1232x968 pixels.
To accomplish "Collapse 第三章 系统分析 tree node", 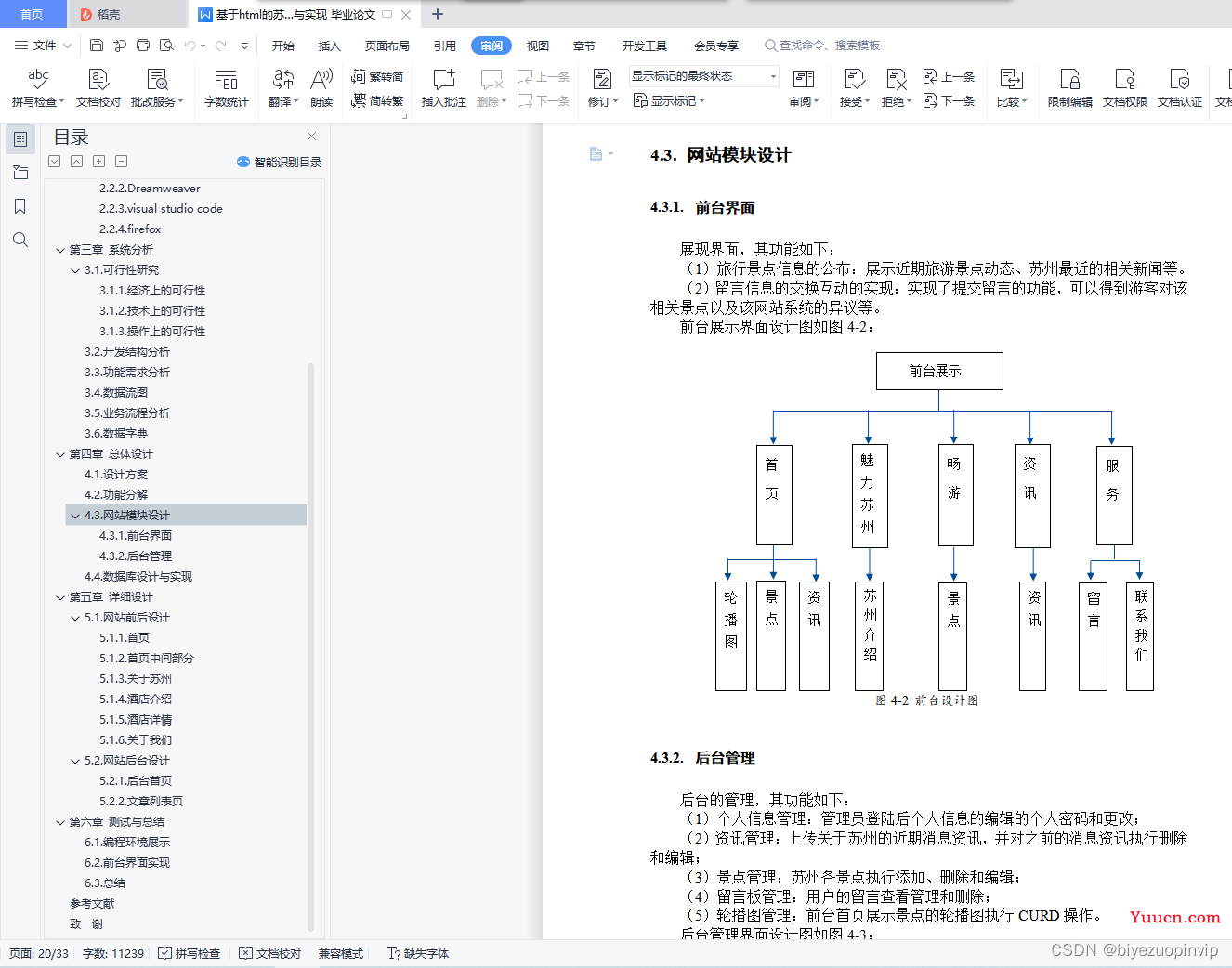I will [60, 250].
